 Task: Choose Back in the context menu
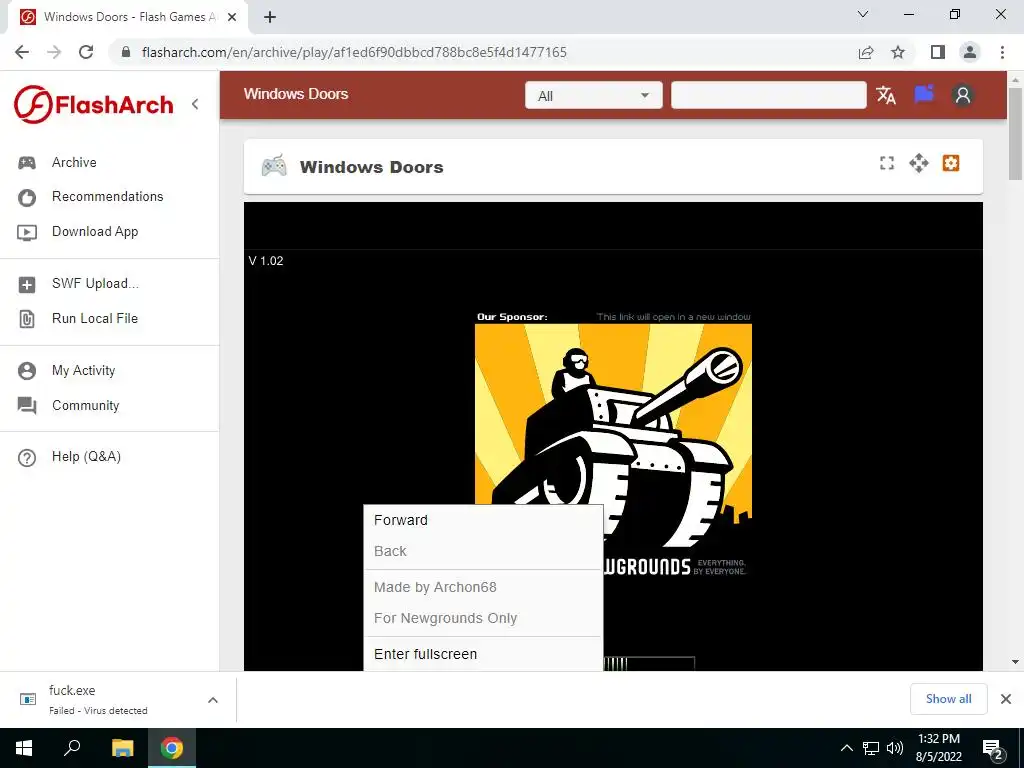click(x=483, y=551)
